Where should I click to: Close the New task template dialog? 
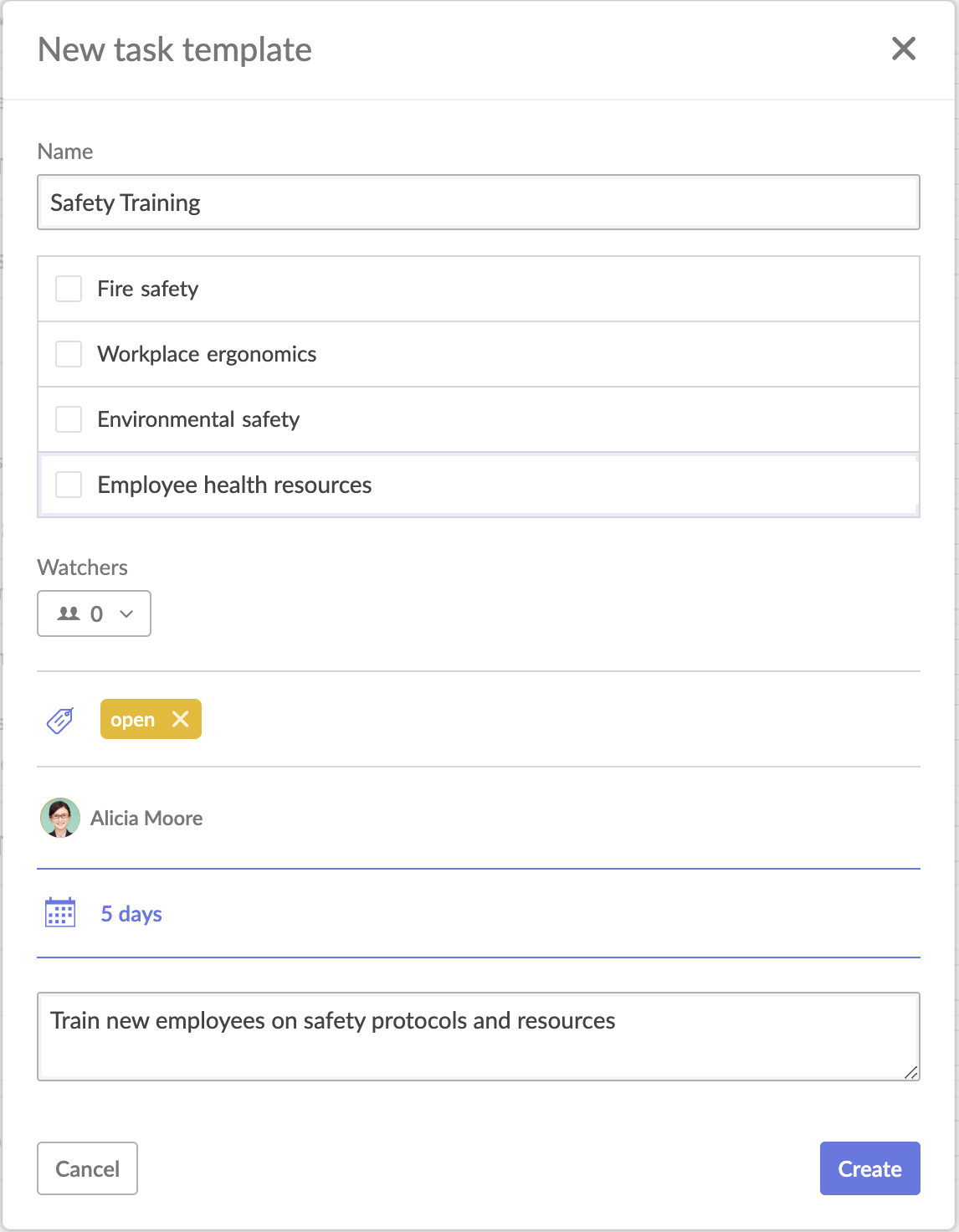(x=904, y=49)
